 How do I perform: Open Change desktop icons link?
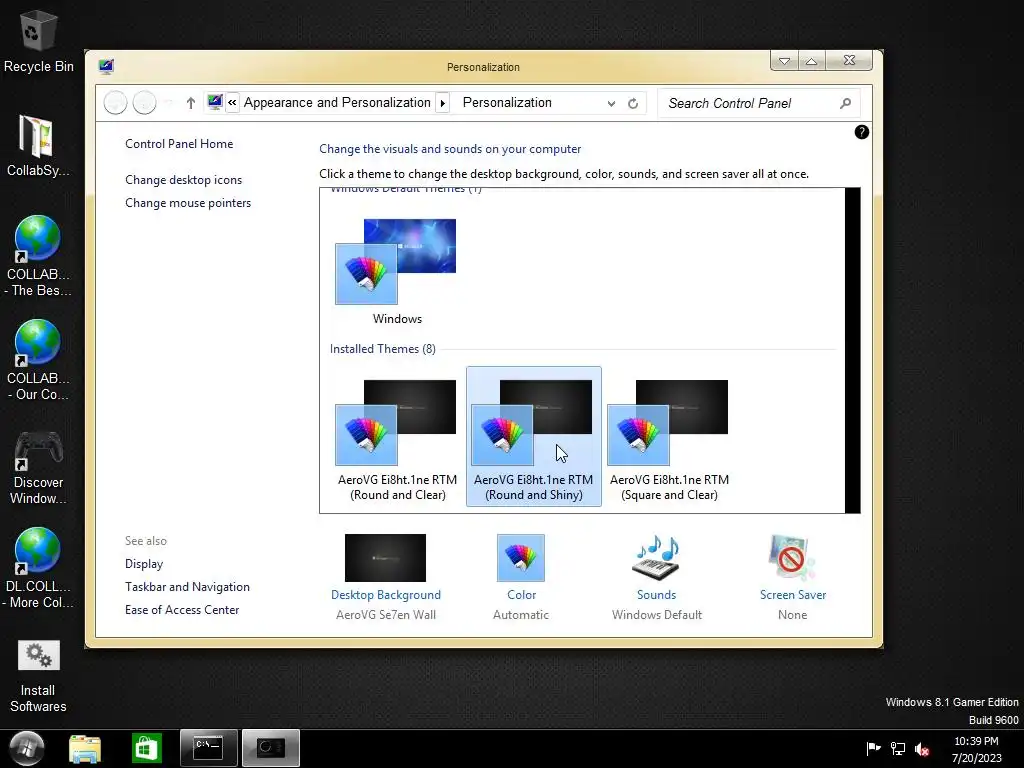coord(184,180)
